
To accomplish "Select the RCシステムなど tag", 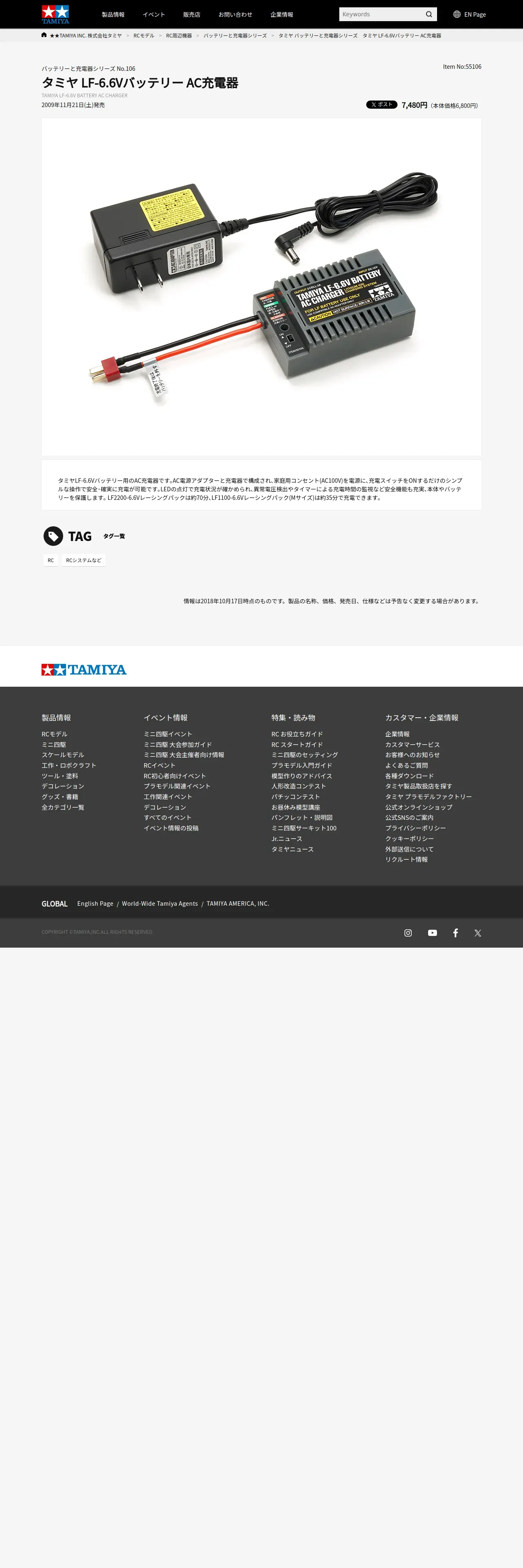I will point(84,560).
